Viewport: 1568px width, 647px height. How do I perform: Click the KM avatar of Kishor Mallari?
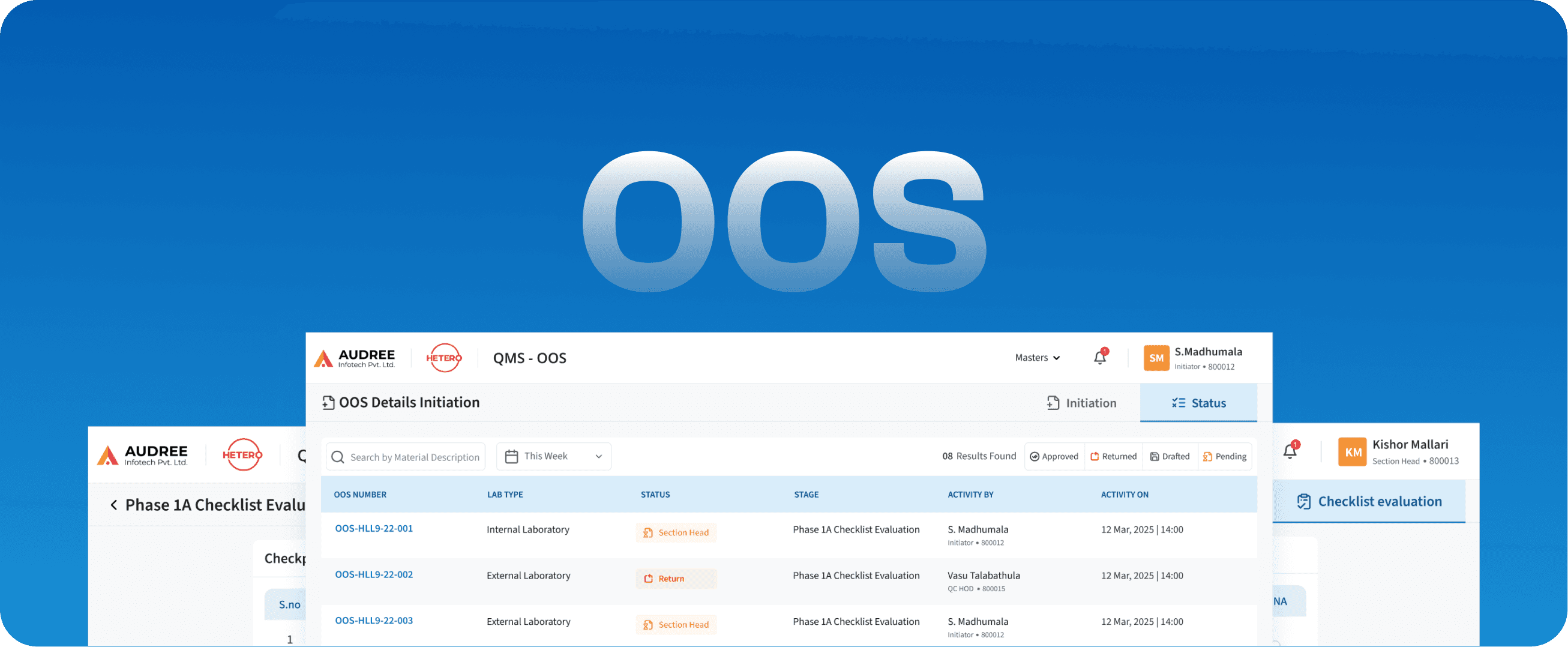(1353, 452)
